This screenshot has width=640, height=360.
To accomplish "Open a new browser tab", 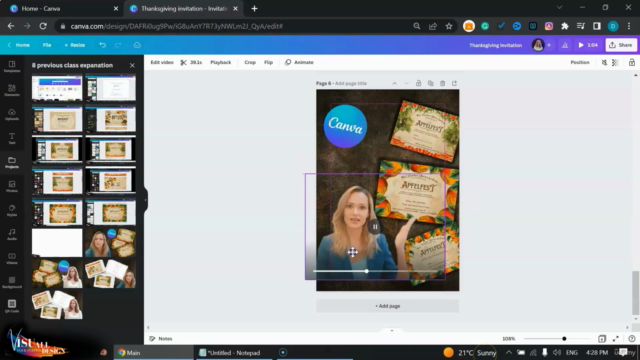I will [254, 9].
